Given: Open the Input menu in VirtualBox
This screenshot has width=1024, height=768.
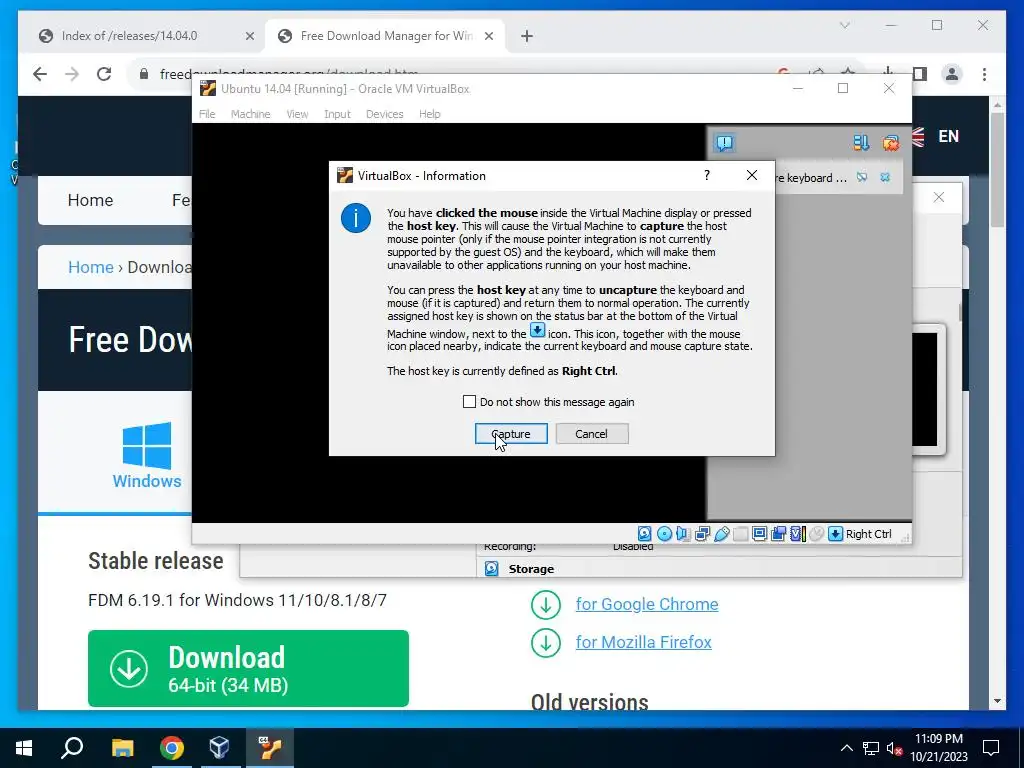Looking at the screenshot, I should (x=337, y=114).
